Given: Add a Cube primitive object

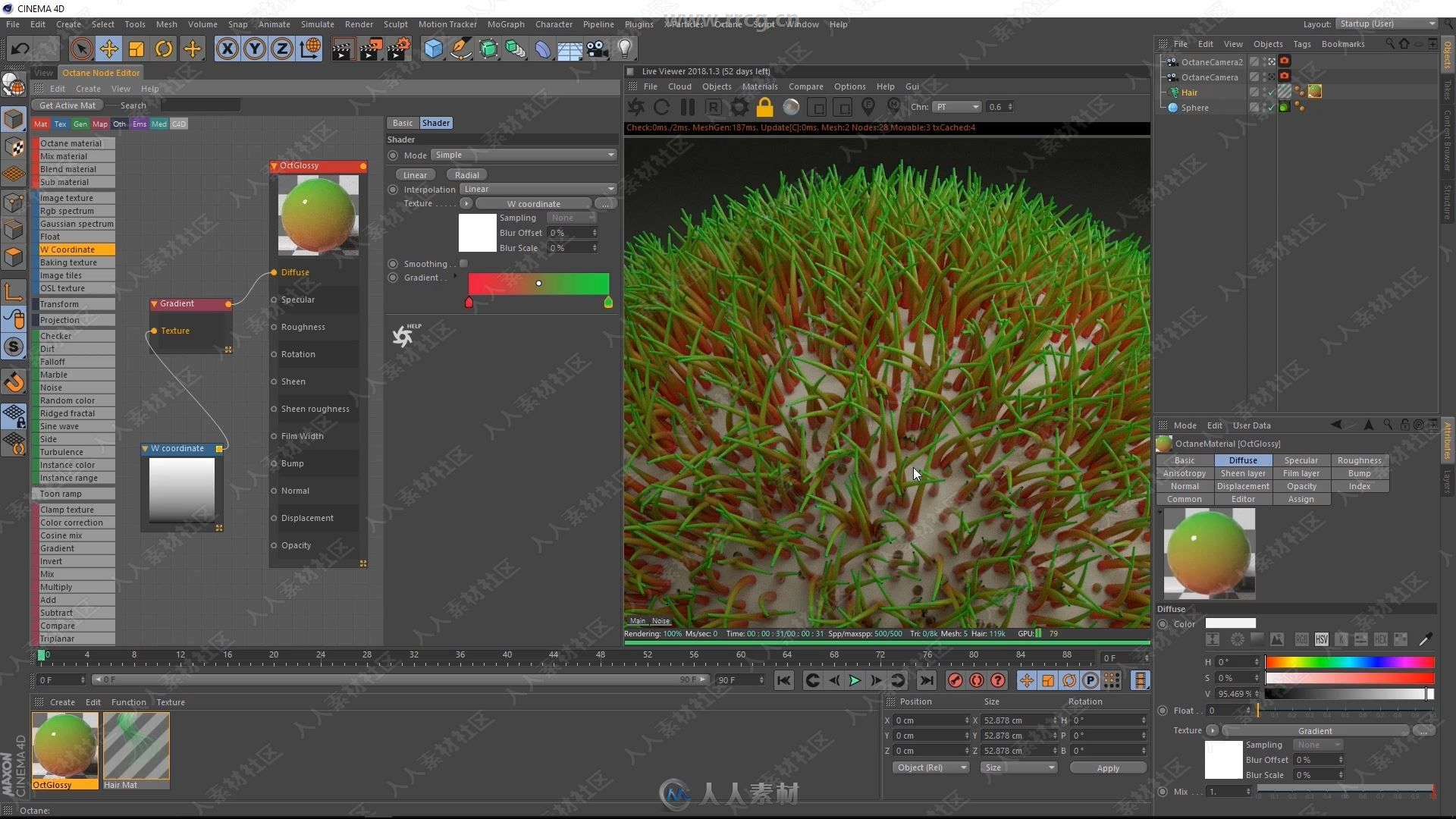Looking at the screenshot, I should (433, 49).
